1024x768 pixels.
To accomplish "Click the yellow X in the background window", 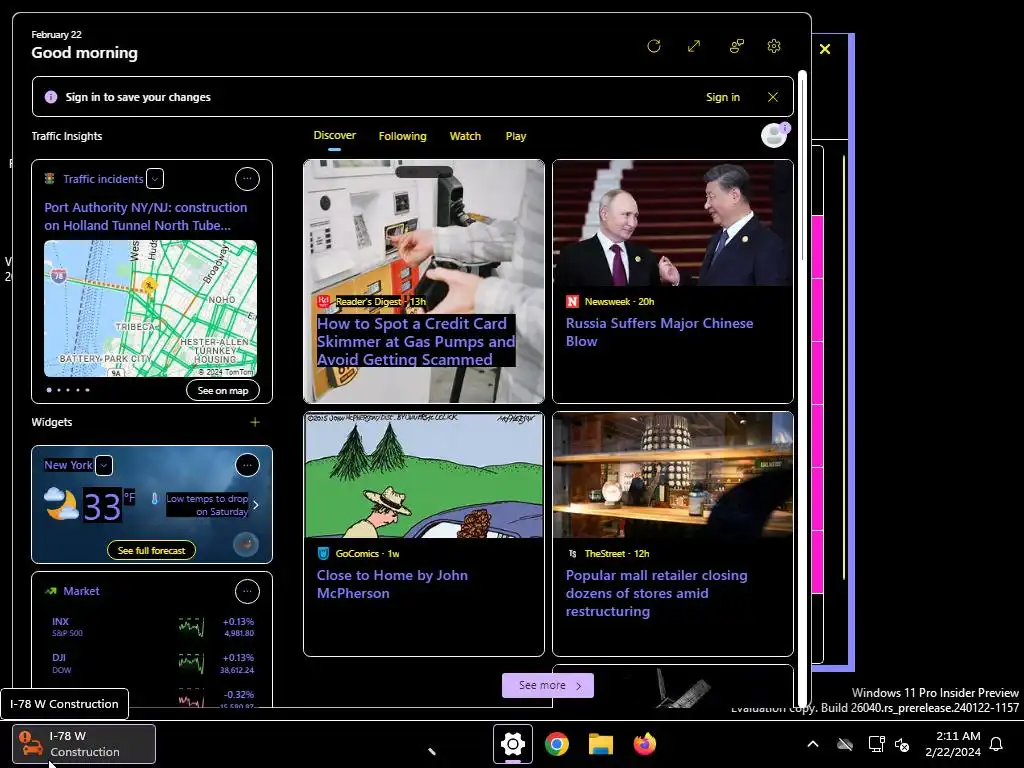I will (x=825, y=49).
